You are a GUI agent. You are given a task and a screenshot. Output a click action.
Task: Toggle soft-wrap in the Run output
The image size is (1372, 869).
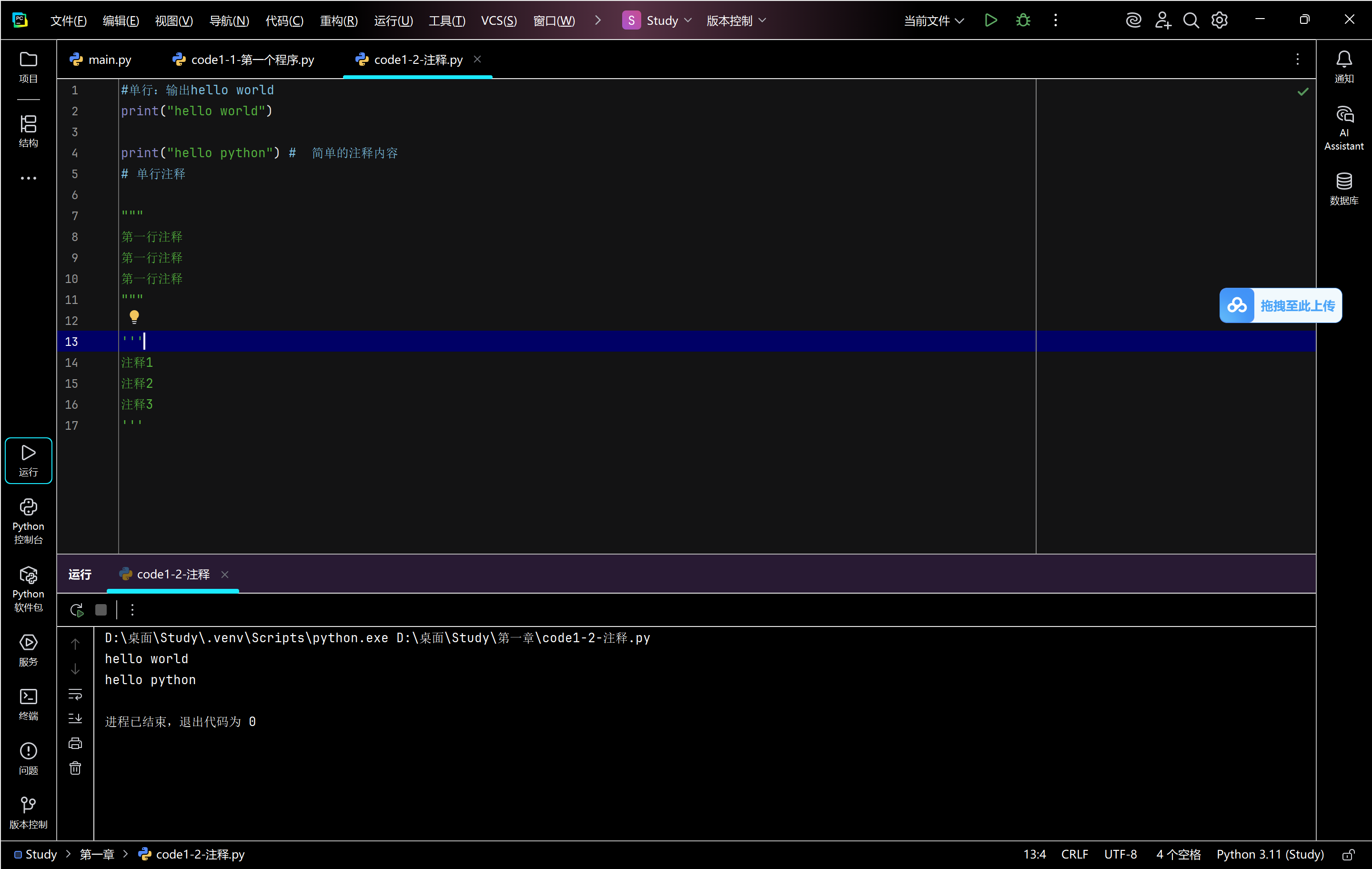[75, 694]
